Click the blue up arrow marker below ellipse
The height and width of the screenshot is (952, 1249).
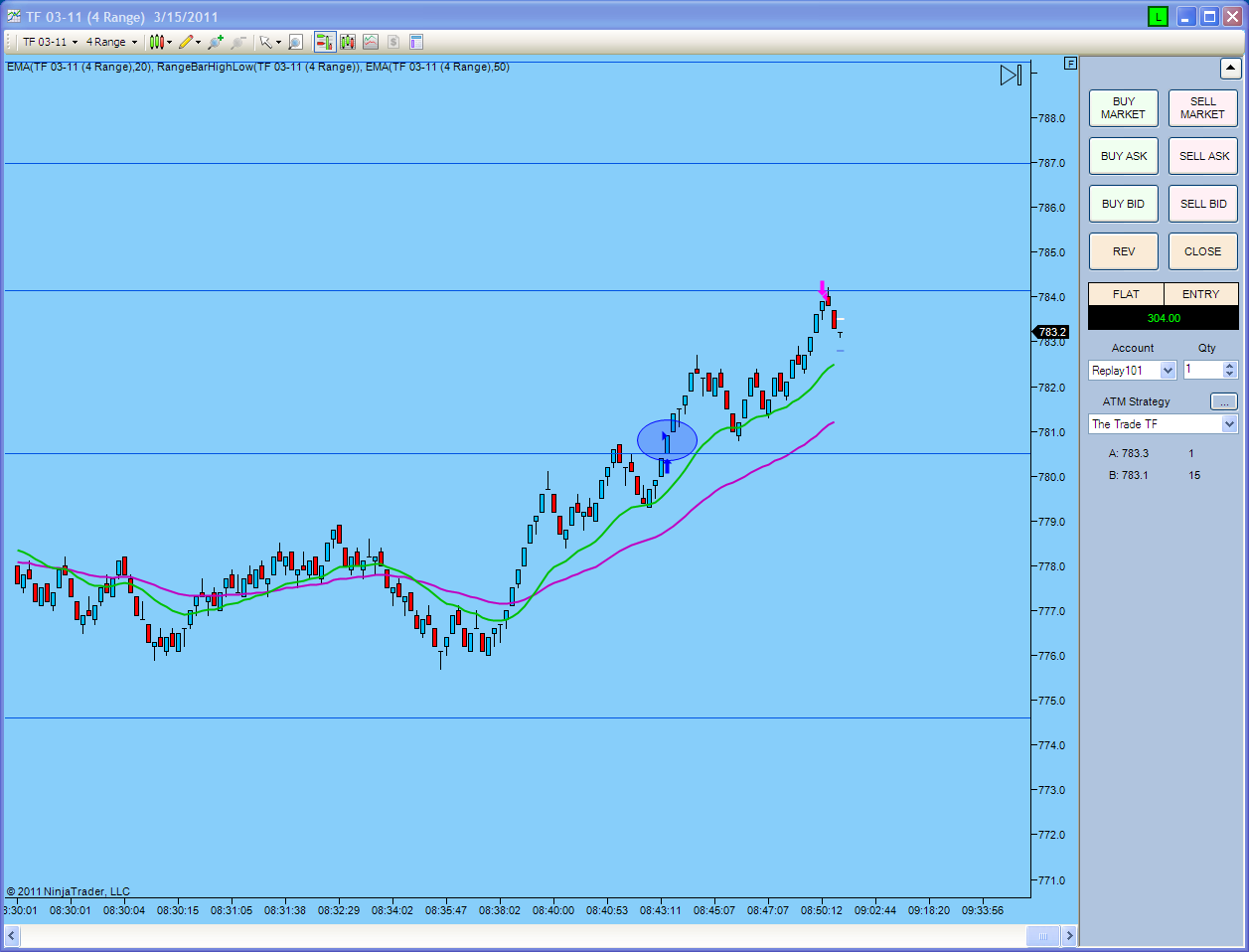tap(667, 467)
